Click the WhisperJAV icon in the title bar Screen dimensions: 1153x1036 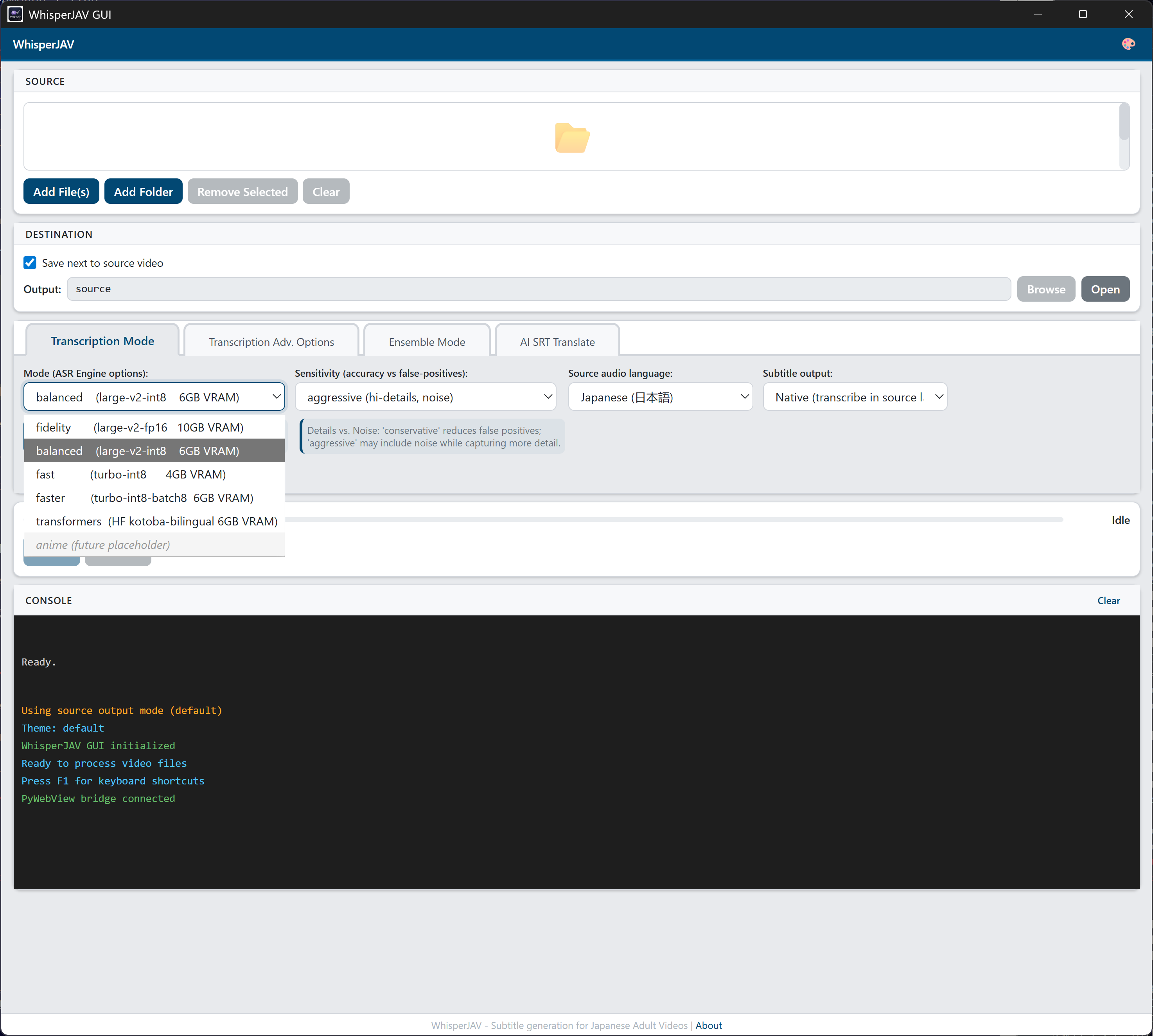(x=15, y=14)
